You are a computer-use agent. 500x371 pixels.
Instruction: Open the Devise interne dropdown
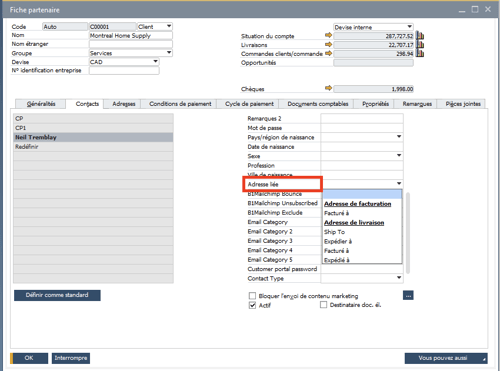[x=409, y=27]
